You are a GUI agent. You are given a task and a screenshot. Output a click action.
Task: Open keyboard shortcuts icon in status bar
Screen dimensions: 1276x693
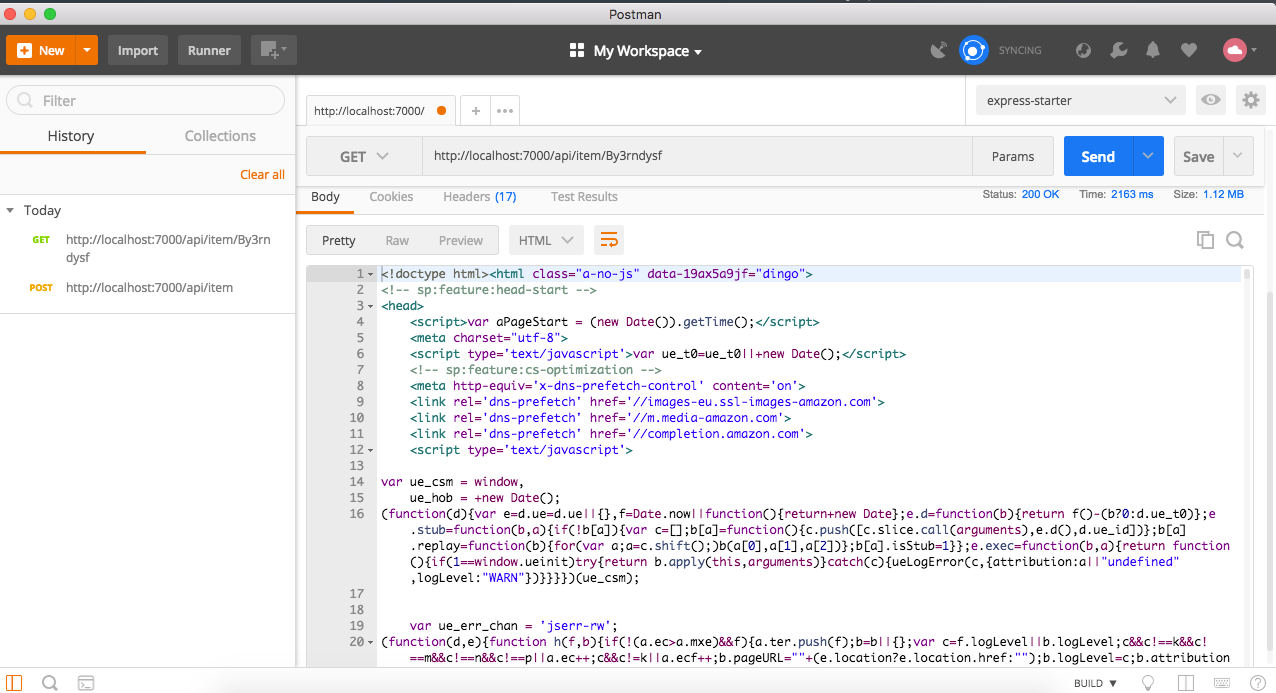pos(1222,683)
